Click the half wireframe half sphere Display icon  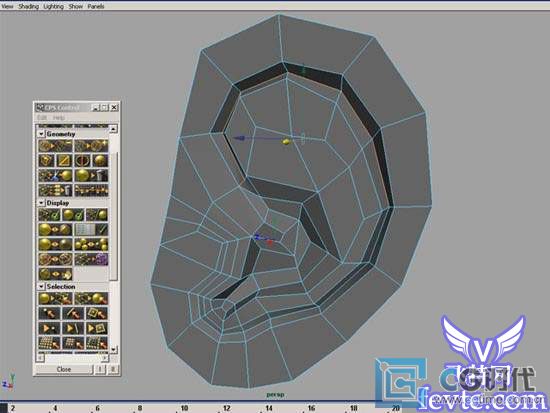tap(97, 215)
